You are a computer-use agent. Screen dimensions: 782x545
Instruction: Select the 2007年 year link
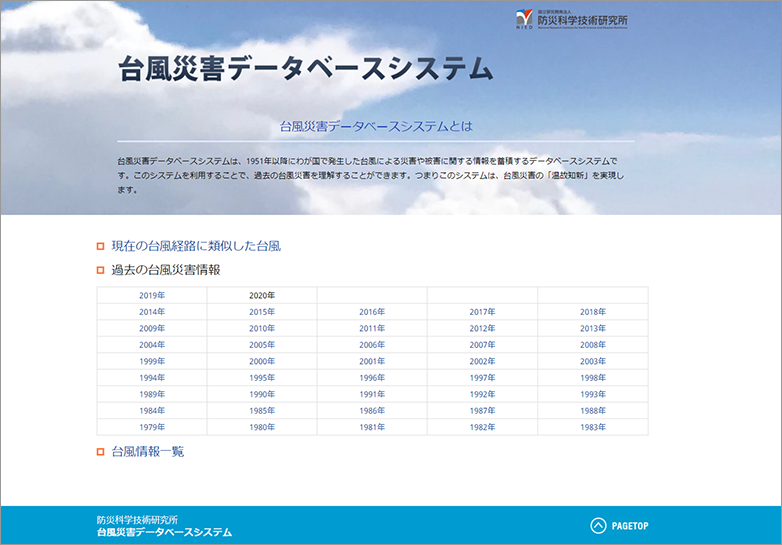pos(482,345)
